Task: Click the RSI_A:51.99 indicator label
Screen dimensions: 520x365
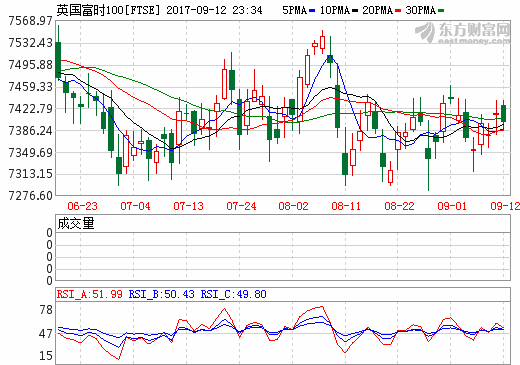Action: (x=90, y=294)
